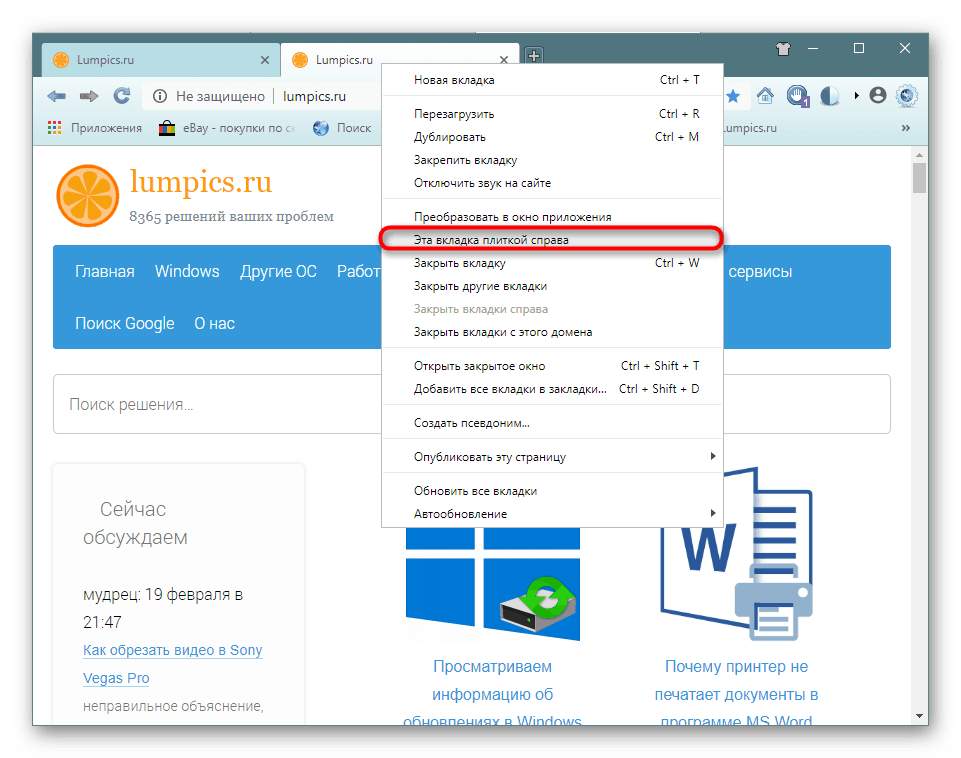Screen dimensions: 961x758
Task: Open the user profile avatar
Action: (x=877, y=96)
